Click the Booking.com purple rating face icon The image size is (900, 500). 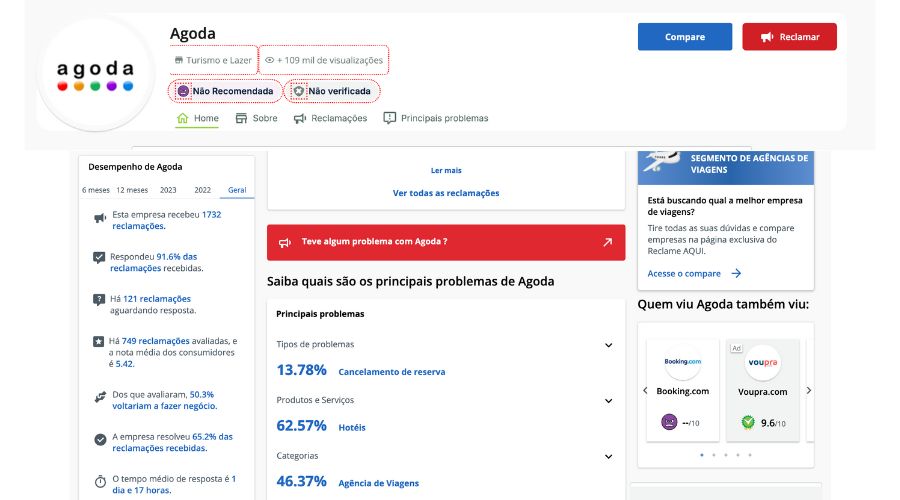coord(669,422)
